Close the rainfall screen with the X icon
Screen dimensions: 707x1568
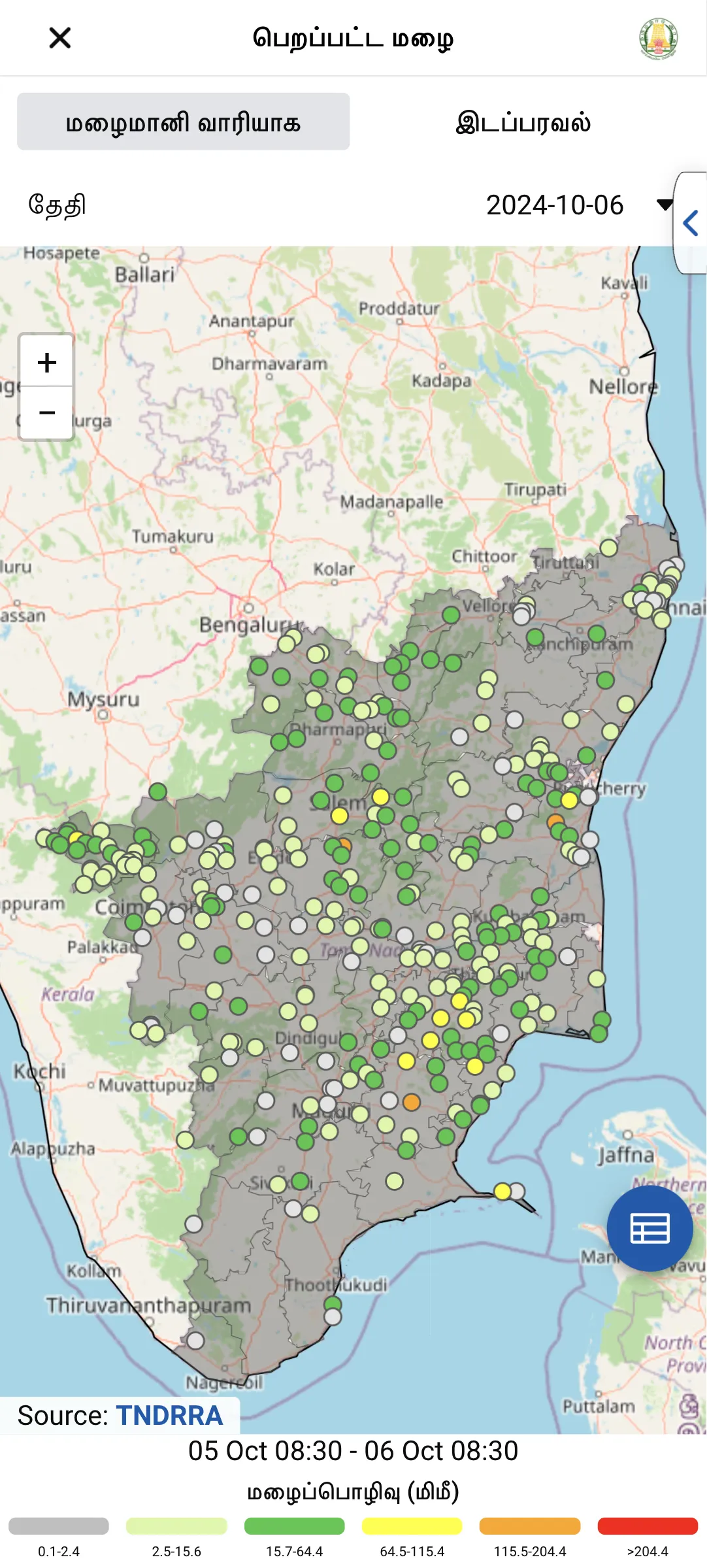point(60,38)
